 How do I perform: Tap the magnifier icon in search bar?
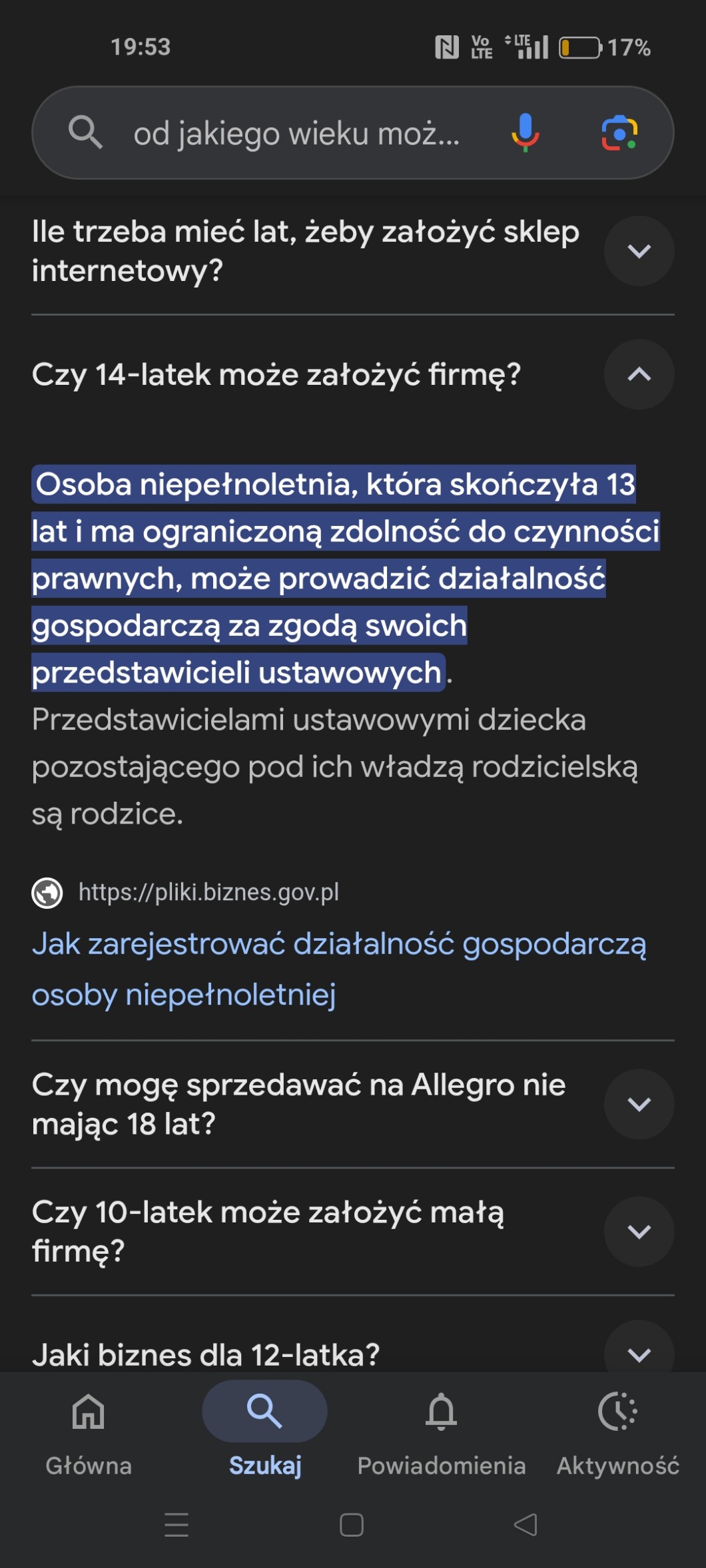click(x=86, y=132)
